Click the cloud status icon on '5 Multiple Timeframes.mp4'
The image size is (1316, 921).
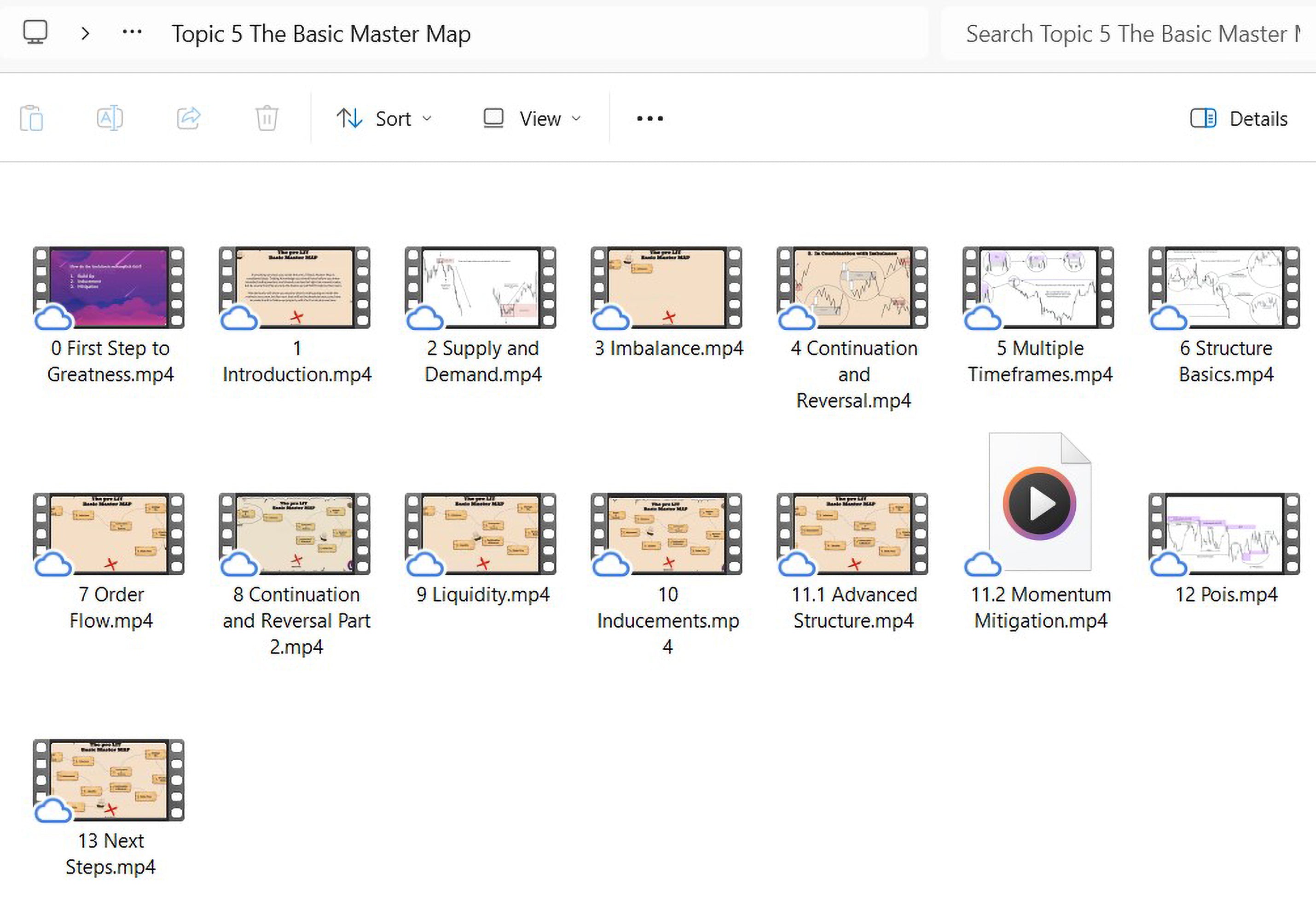(983, 318)
